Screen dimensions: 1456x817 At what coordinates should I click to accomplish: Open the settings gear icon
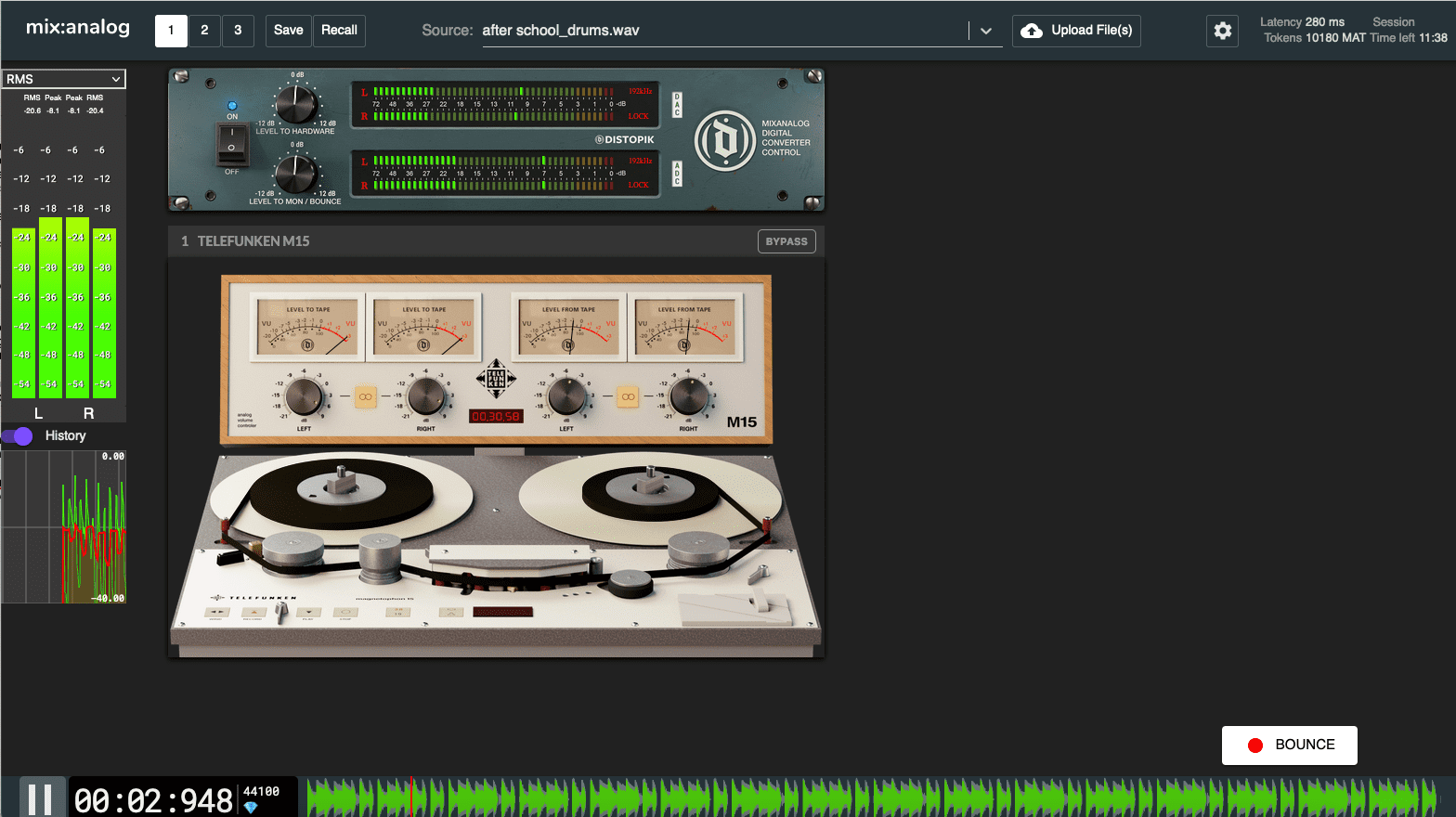1222,31
